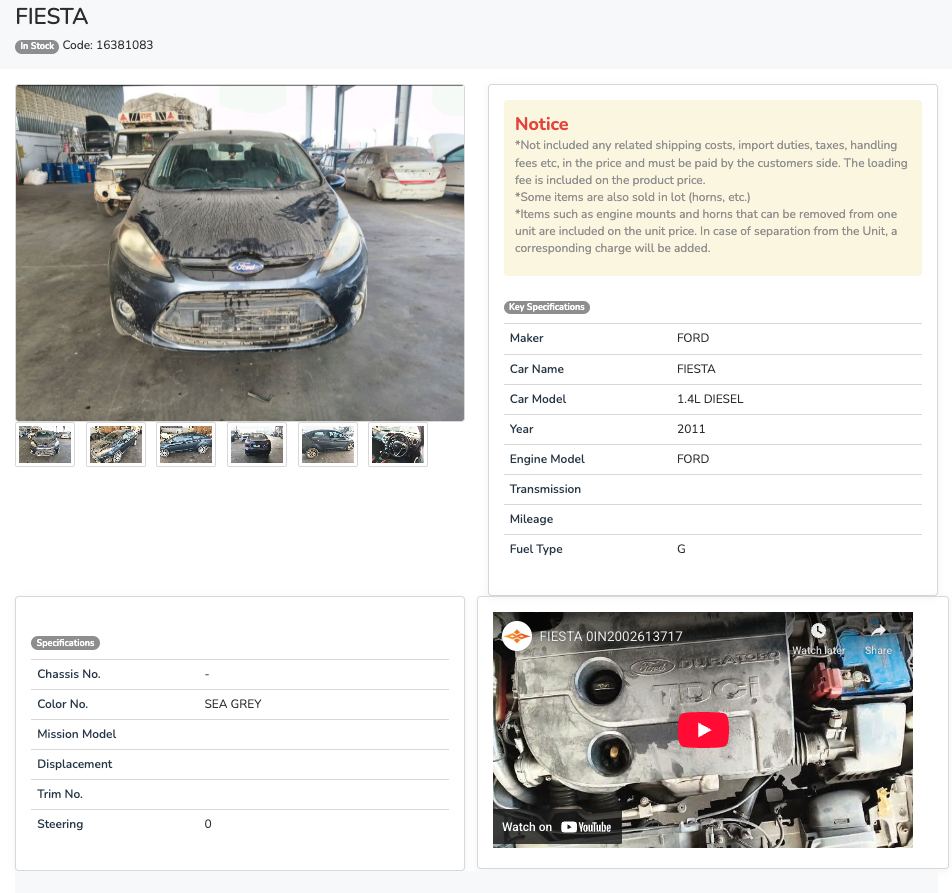Open video title FIESTA 0IN2002613717

click(611, 636)
